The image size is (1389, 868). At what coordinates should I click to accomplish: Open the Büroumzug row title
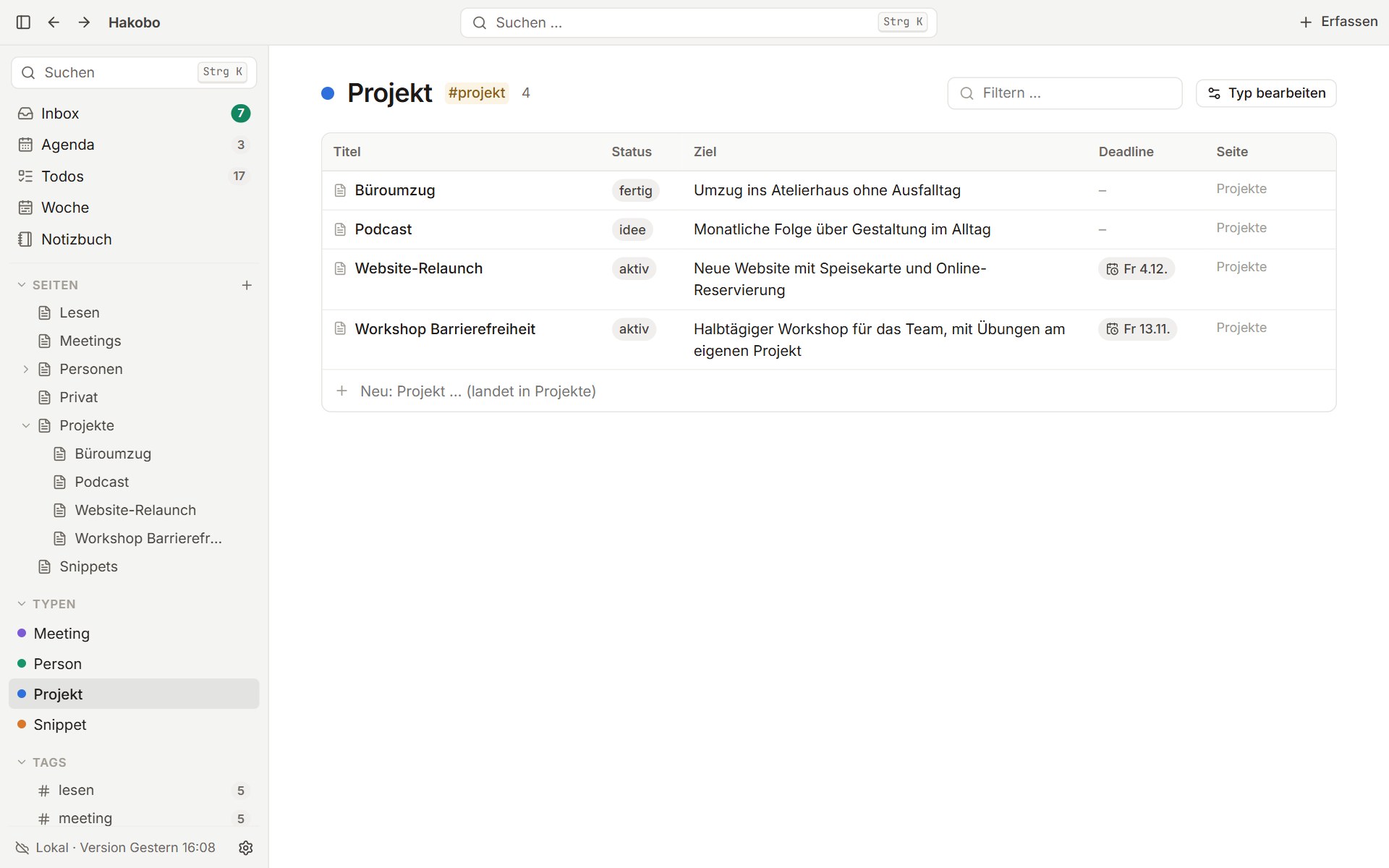pos(395,190)
